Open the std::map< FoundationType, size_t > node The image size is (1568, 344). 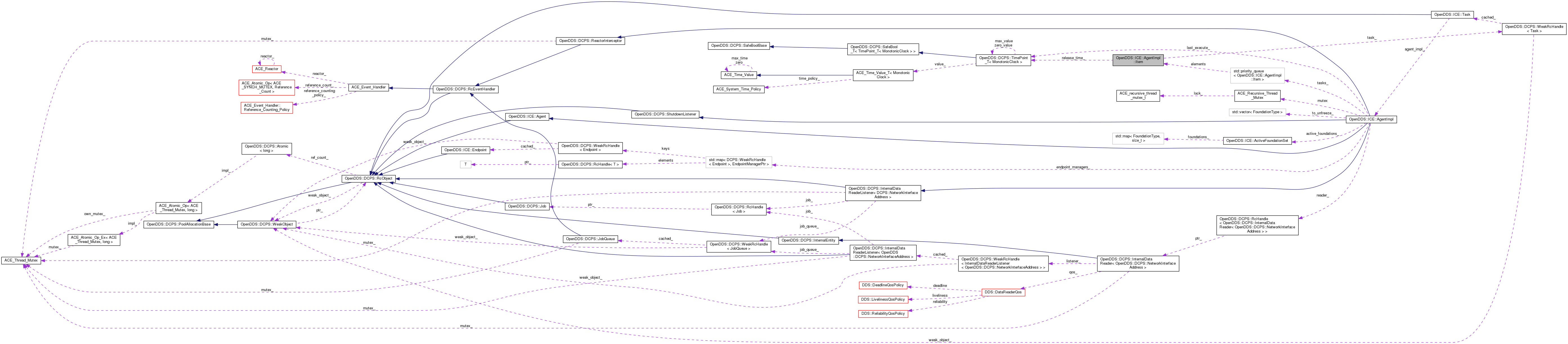tap(1138, 138)
